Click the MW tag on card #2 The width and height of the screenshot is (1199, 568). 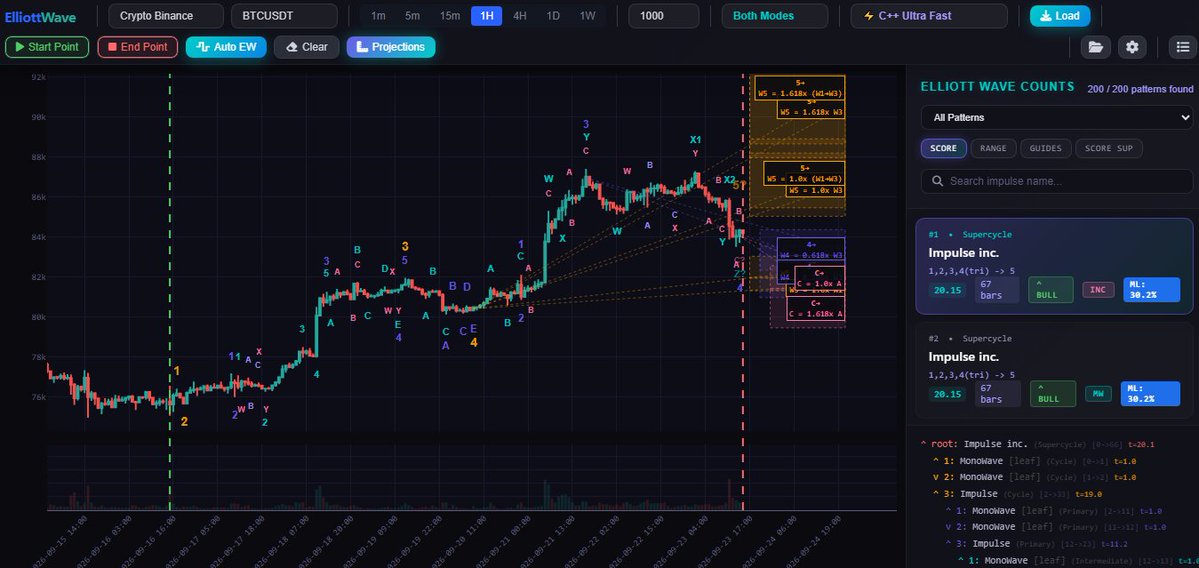pyautogui.click(x=1098, y=394)
